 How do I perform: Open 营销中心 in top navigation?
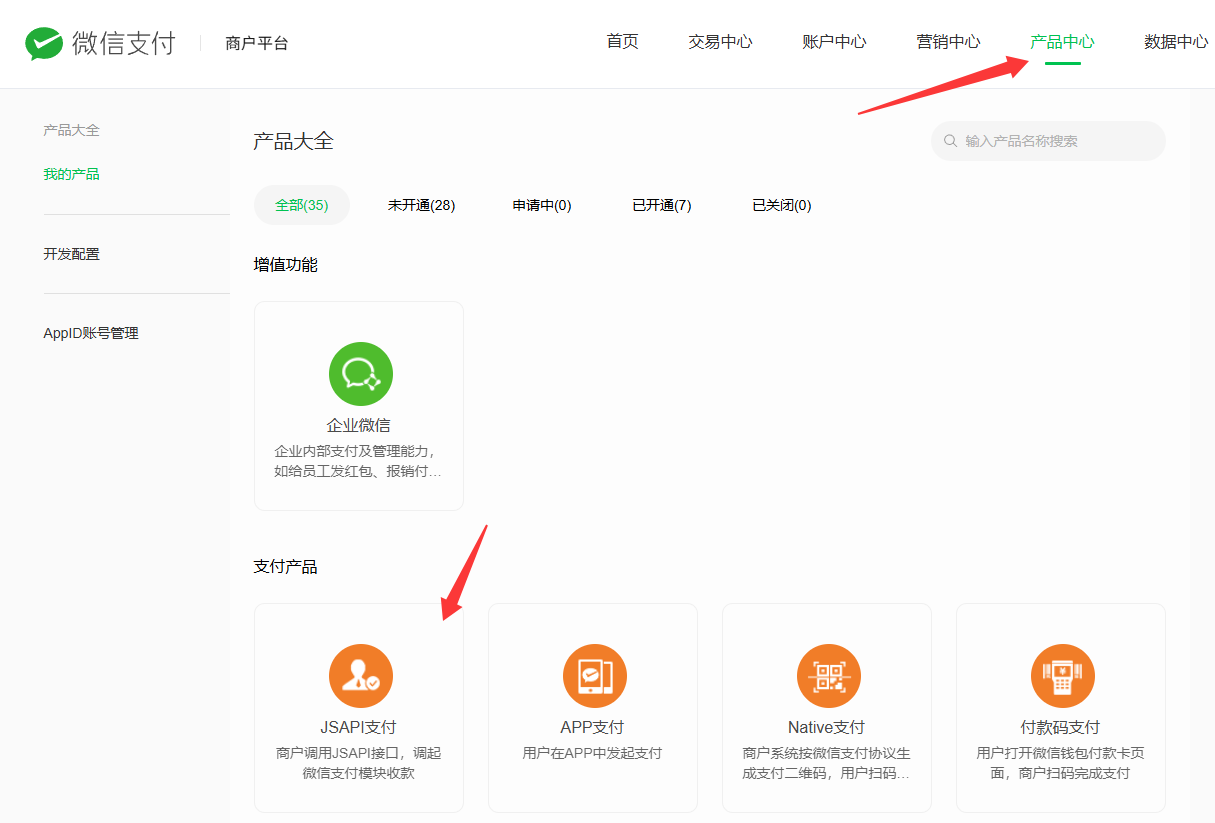coord(948,42)
